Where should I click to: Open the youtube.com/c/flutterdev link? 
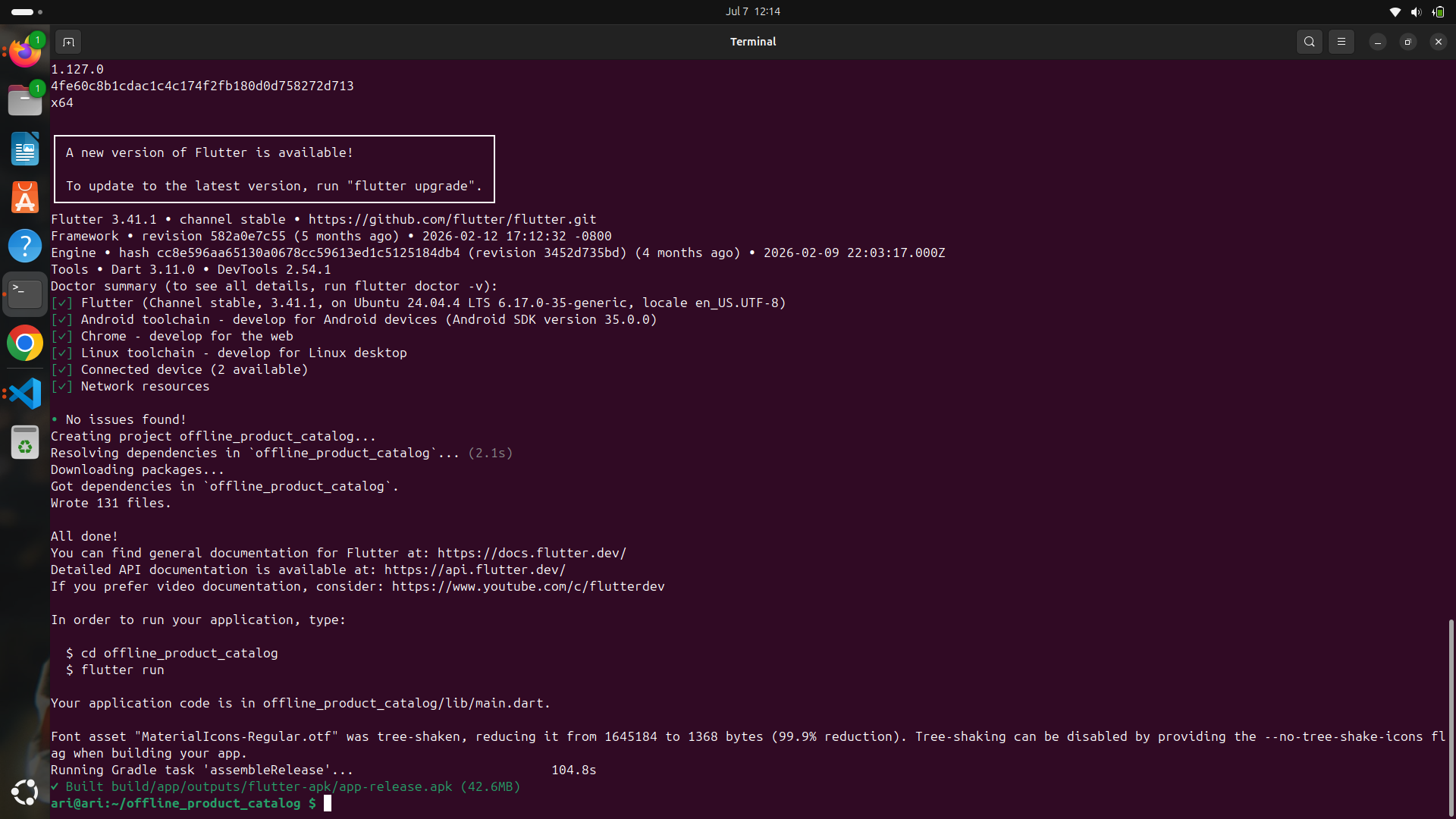[528, 586]
